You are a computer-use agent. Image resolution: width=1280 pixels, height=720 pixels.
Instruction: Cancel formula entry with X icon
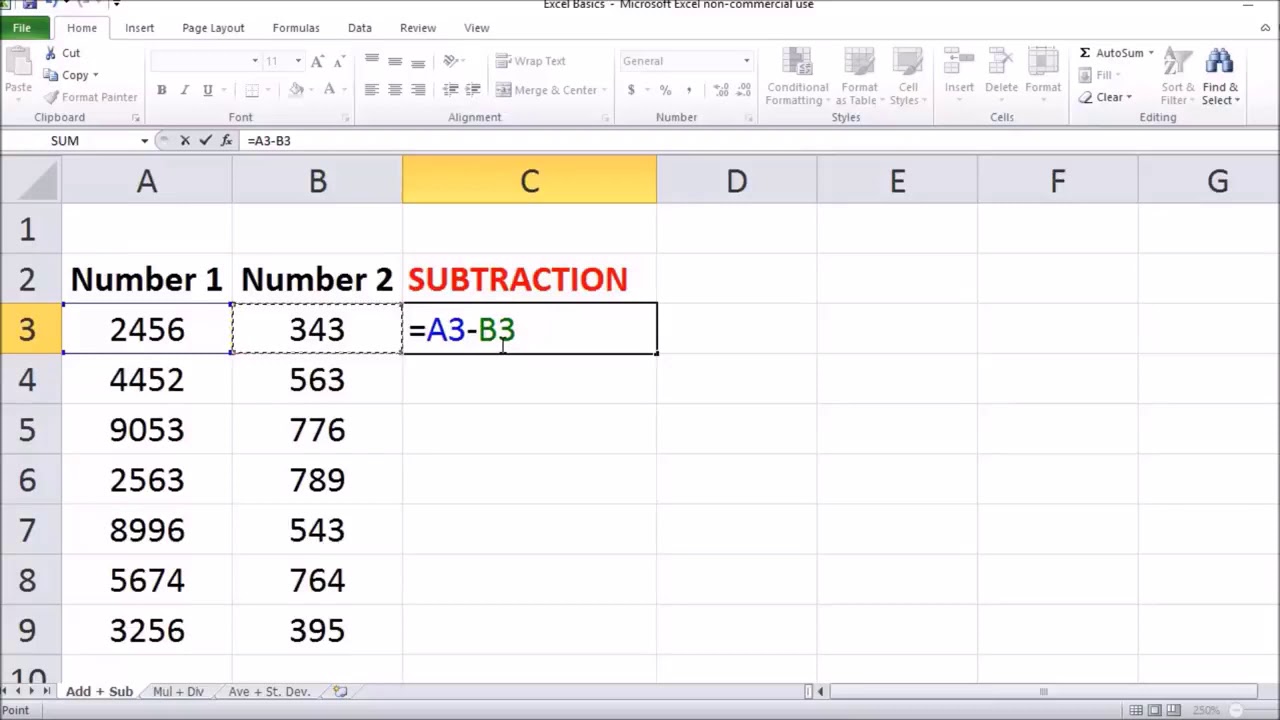(x=184, y=141)
